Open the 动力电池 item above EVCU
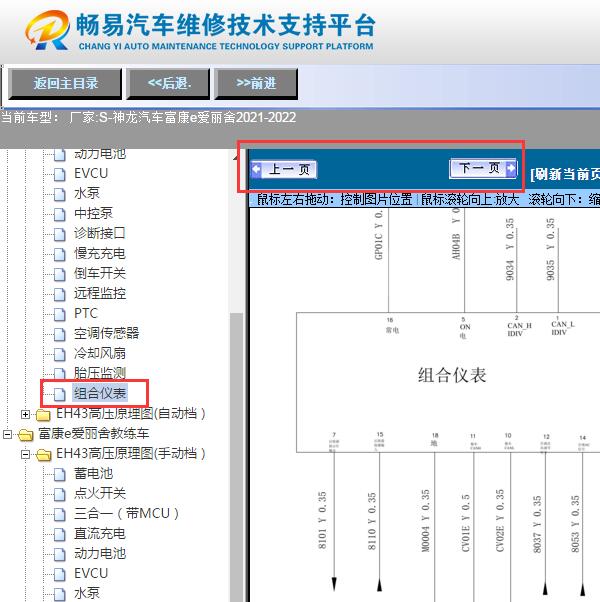 point(100,154)
